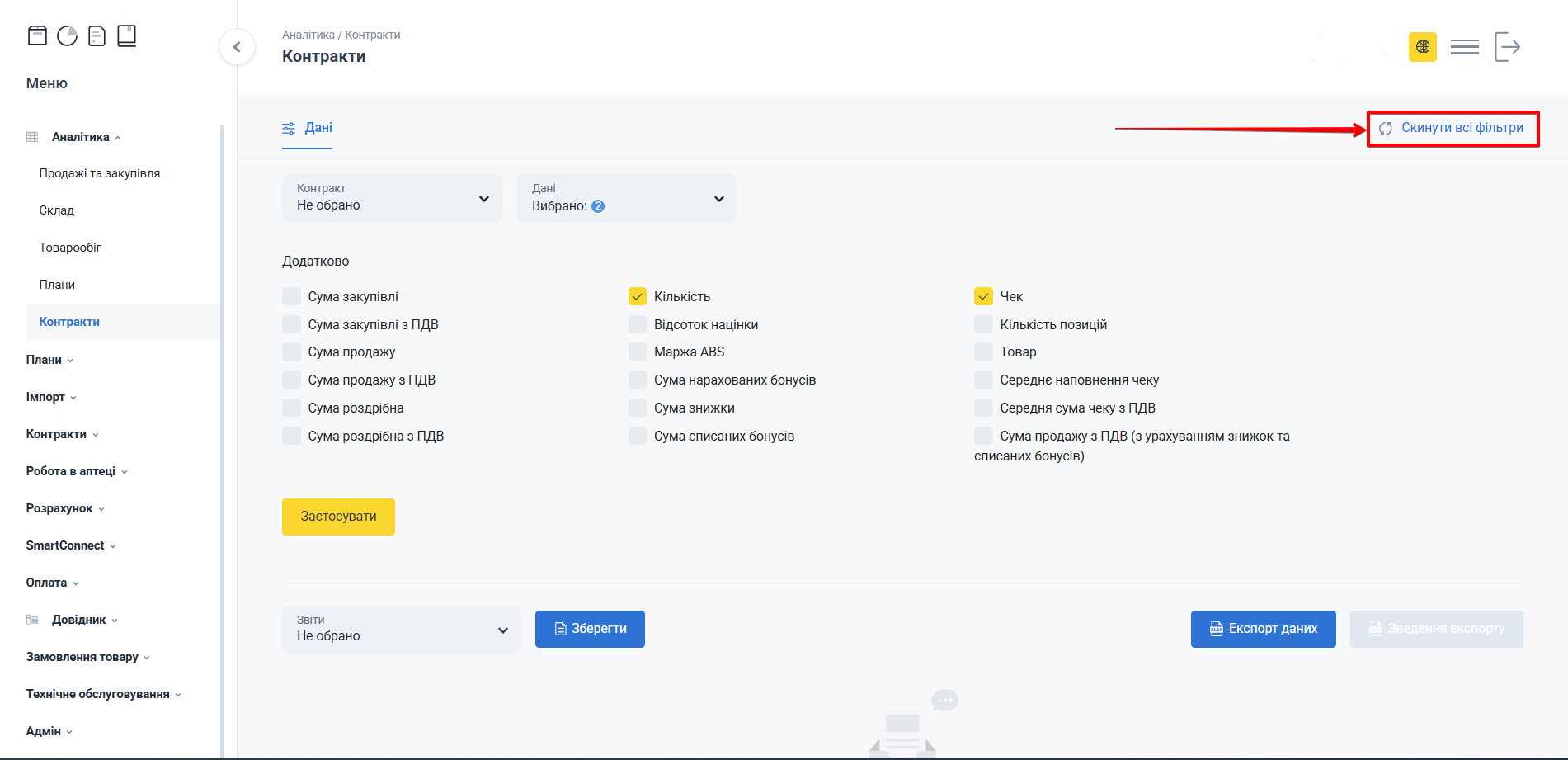Open Продажі та закупівля menu item

pyautogui.click(x=100, y=173)
